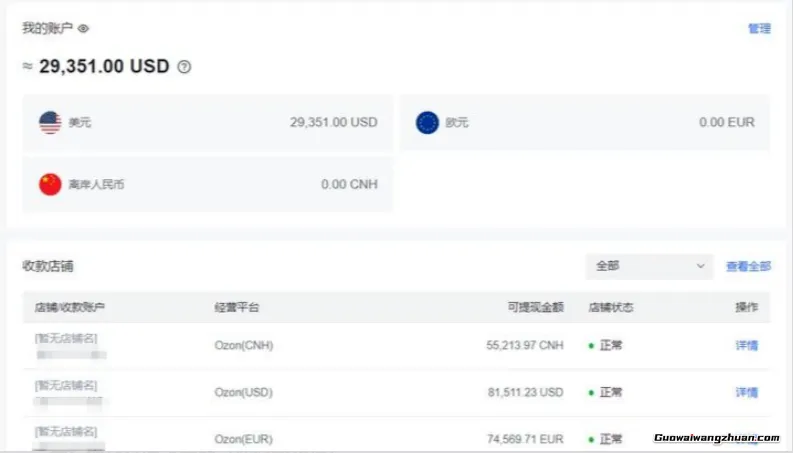
Task: Click the 正常 status in Ozon(USD) row
Action: coord(611,392)
